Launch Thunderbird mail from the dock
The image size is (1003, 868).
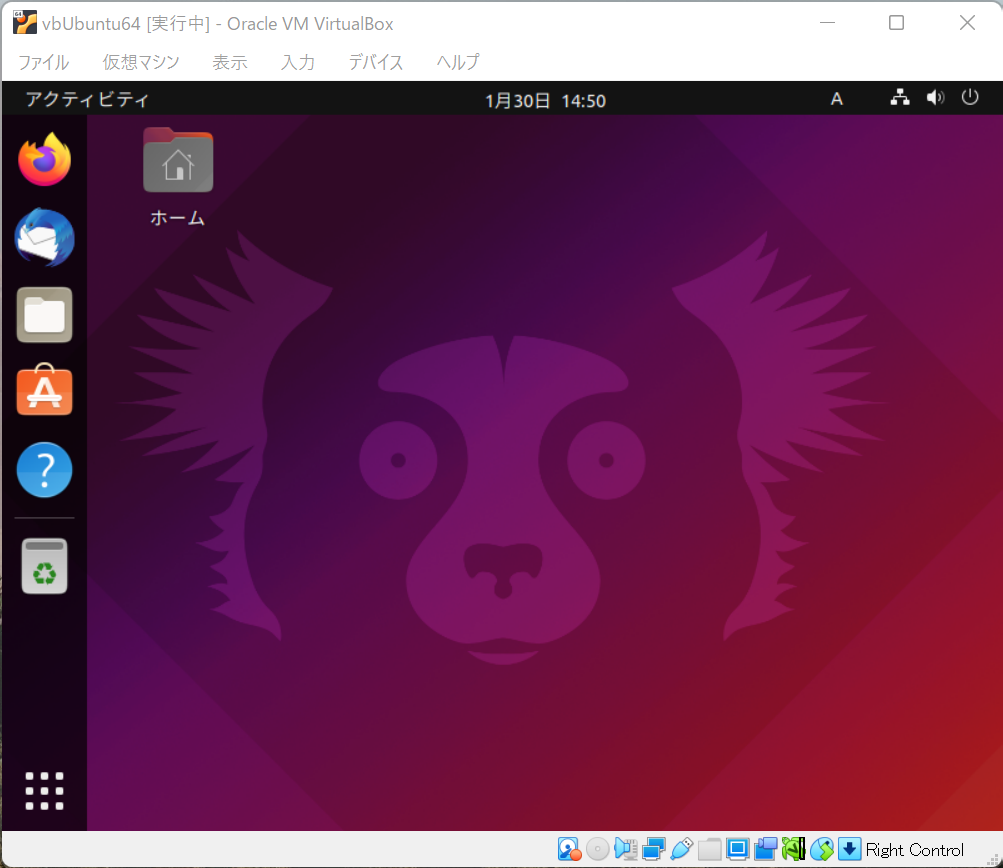point(44,237)
